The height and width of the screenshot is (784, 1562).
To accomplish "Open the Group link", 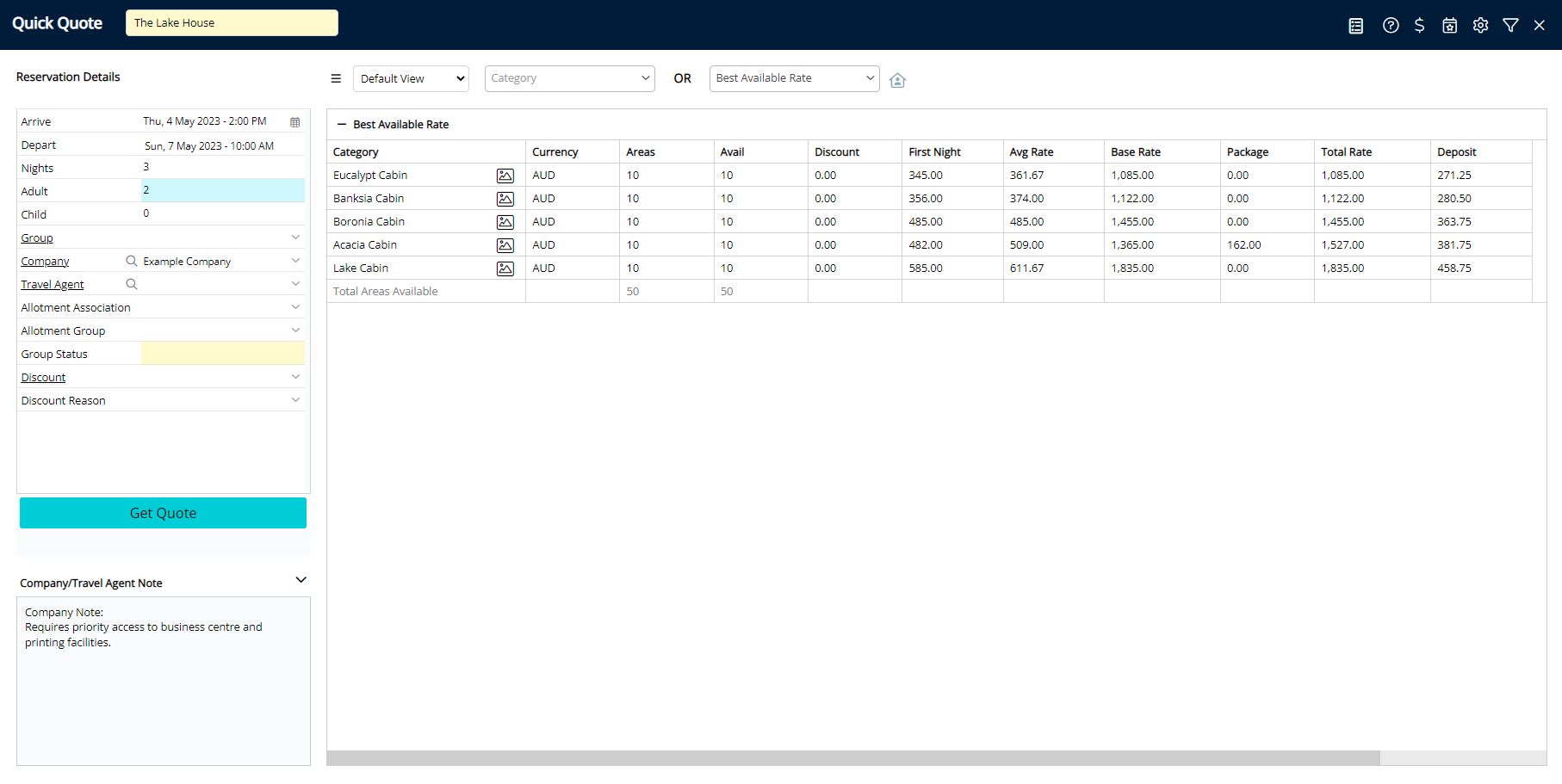I will (37, 238).
